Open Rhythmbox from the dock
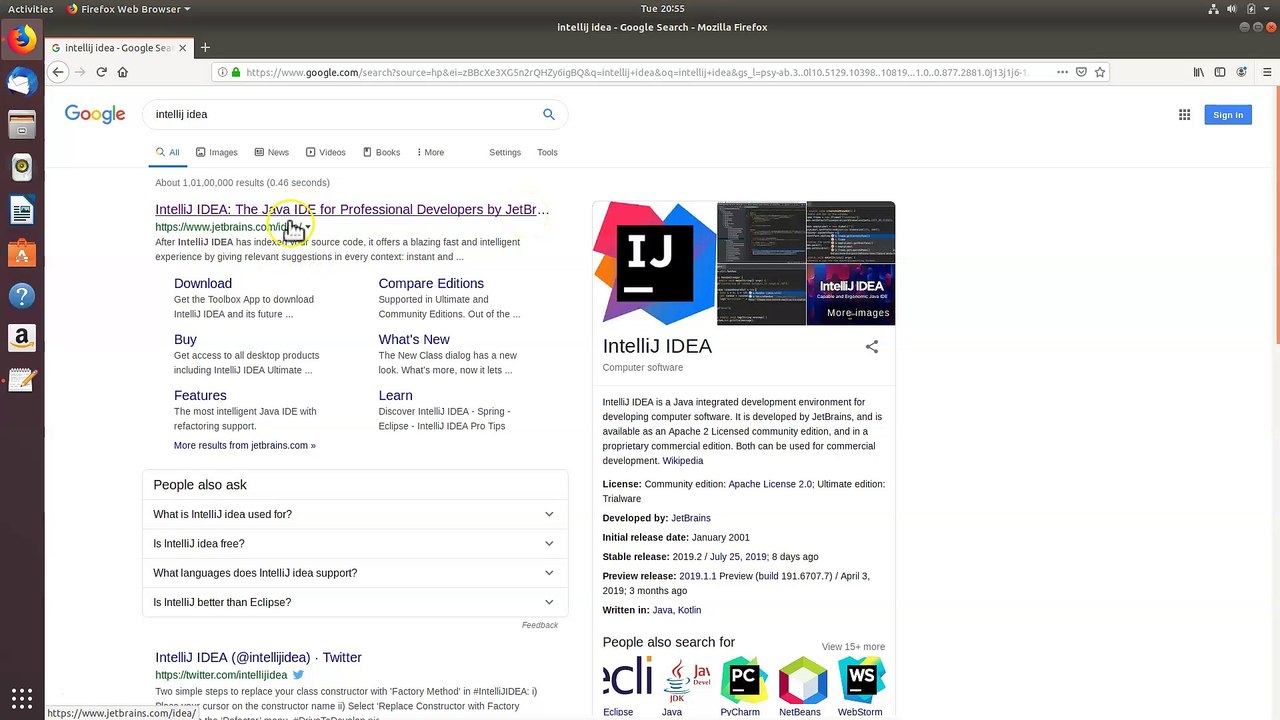 [22, 167]
